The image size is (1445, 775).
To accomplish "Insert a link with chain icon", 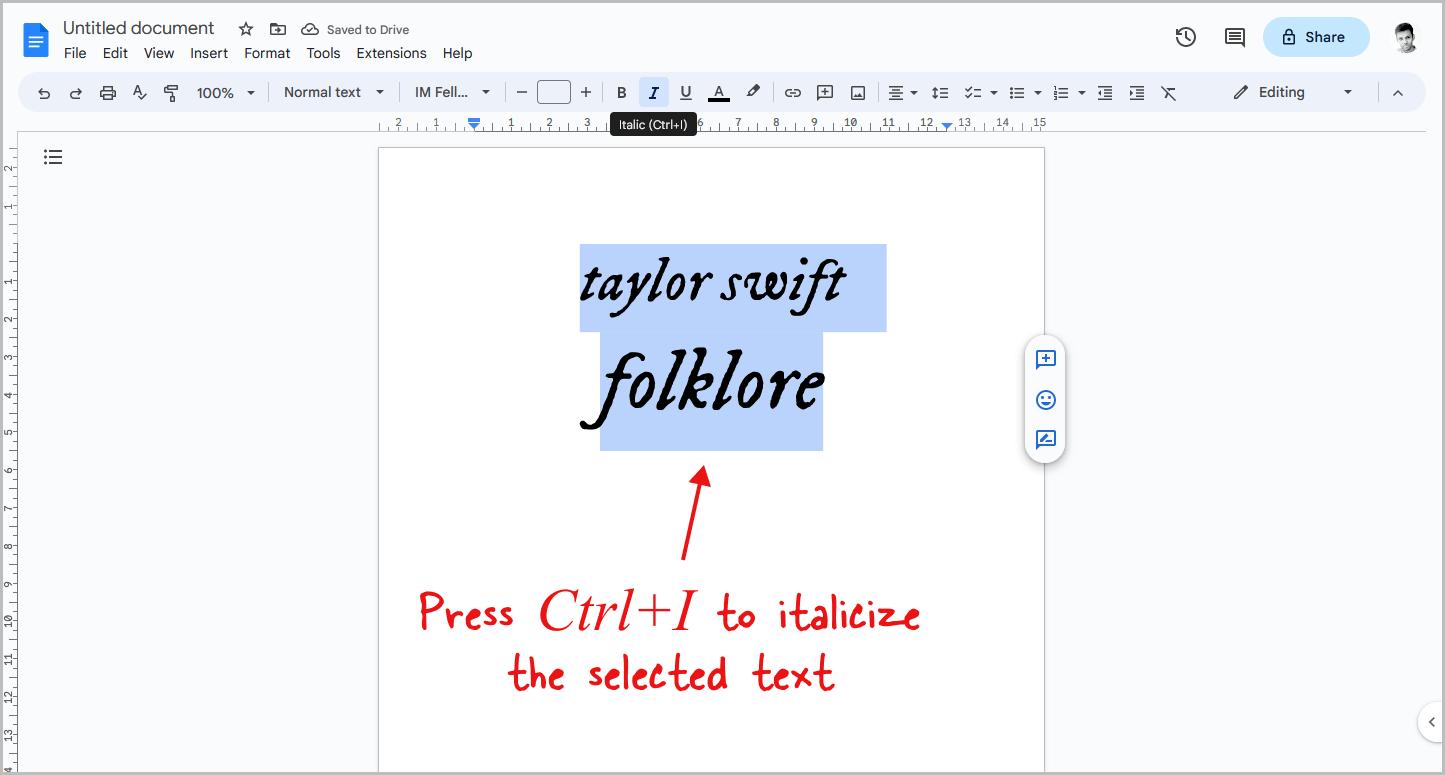I will 793,93.
